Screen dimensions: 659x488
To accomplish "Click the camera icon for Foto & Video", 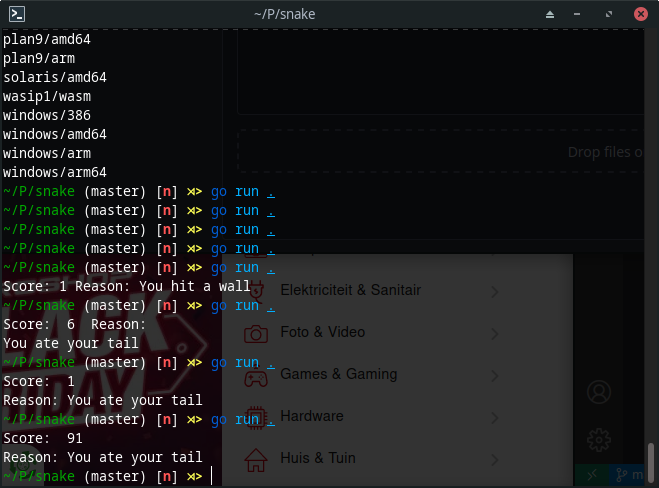I will (257, 333).
